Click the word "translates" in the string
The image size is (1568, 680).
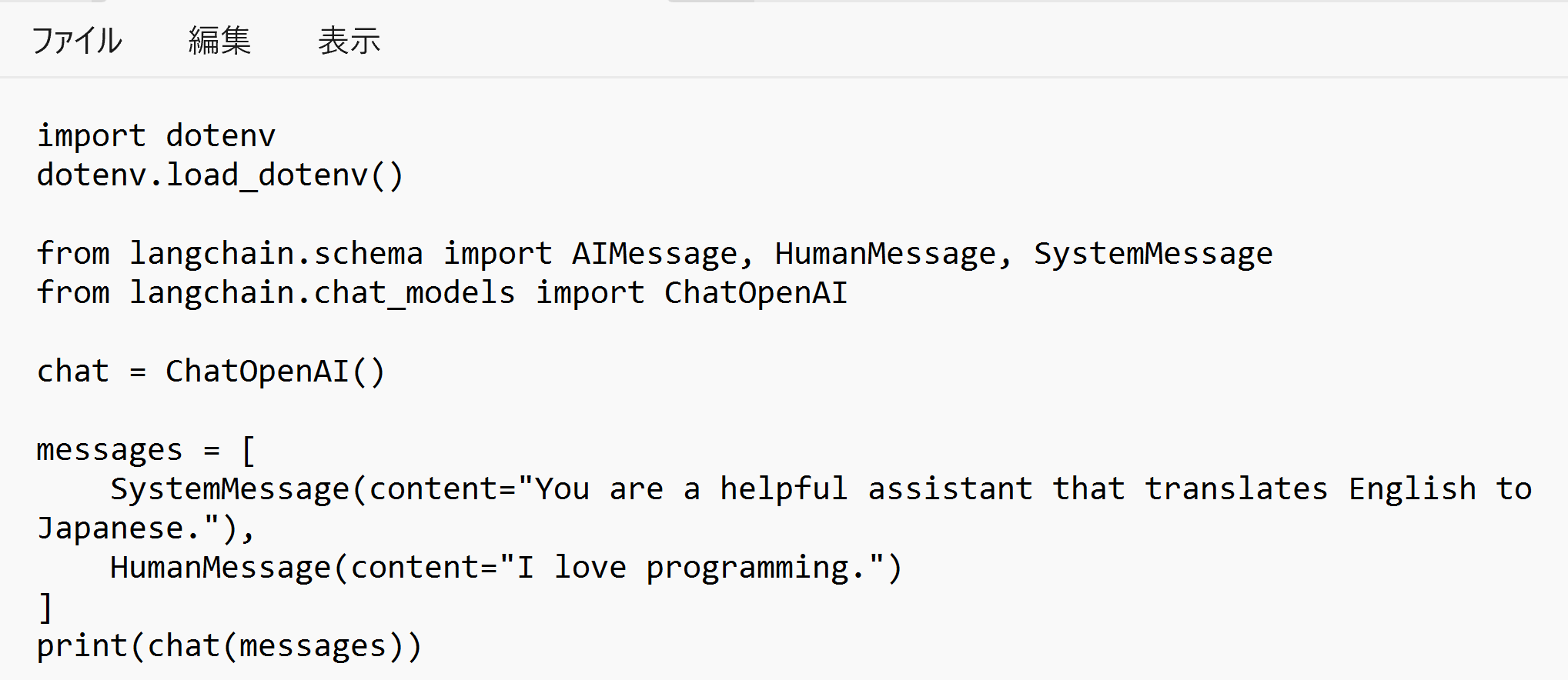(x=1235, y=489)
